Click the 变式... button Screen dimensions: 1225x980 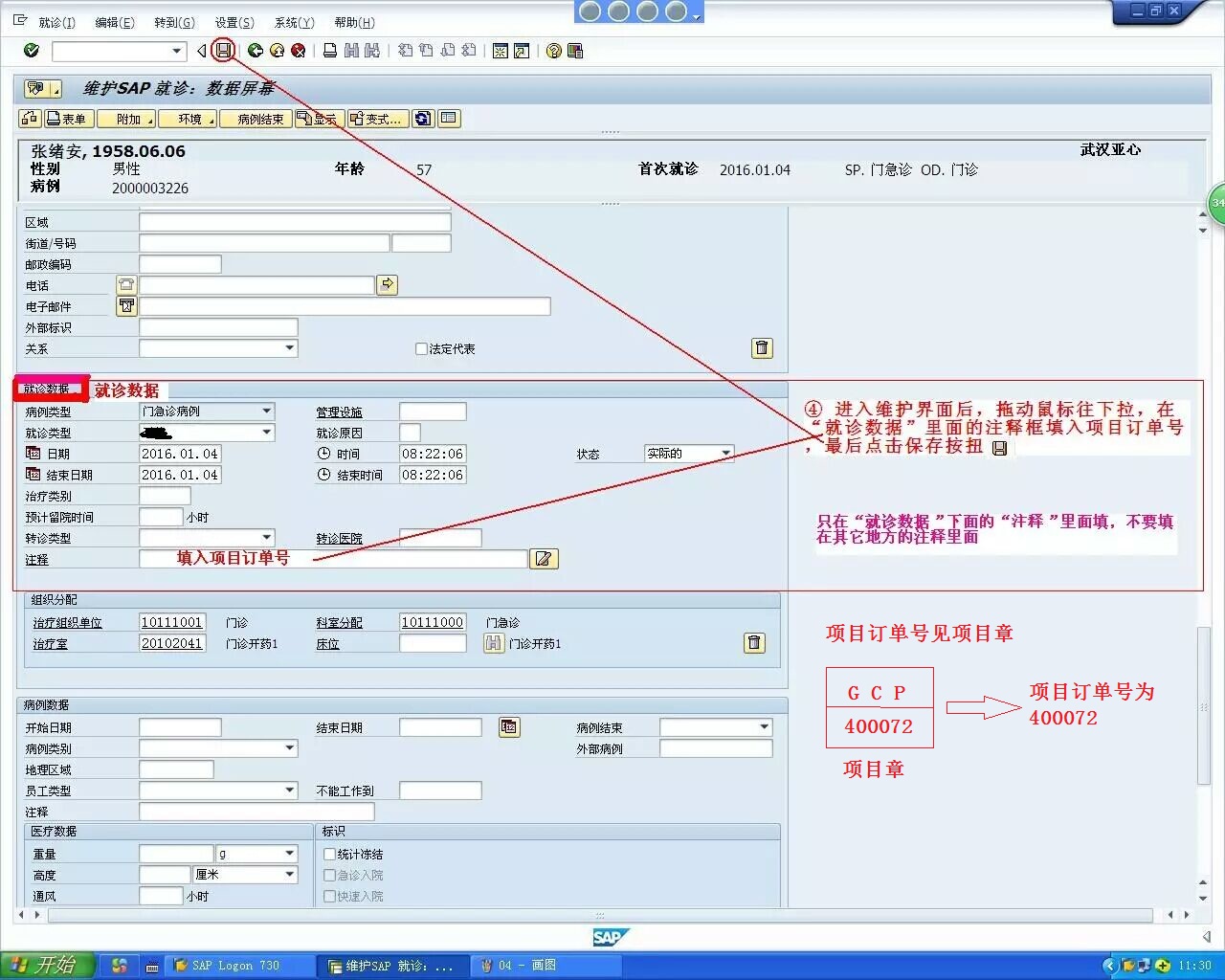pos(378,119)
